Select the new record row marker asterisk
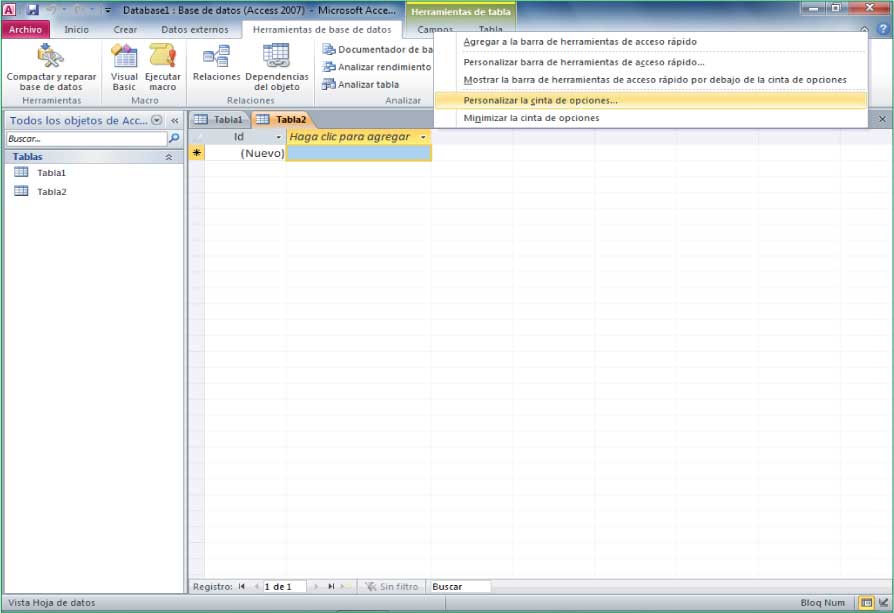 click(x=197, y=153)
